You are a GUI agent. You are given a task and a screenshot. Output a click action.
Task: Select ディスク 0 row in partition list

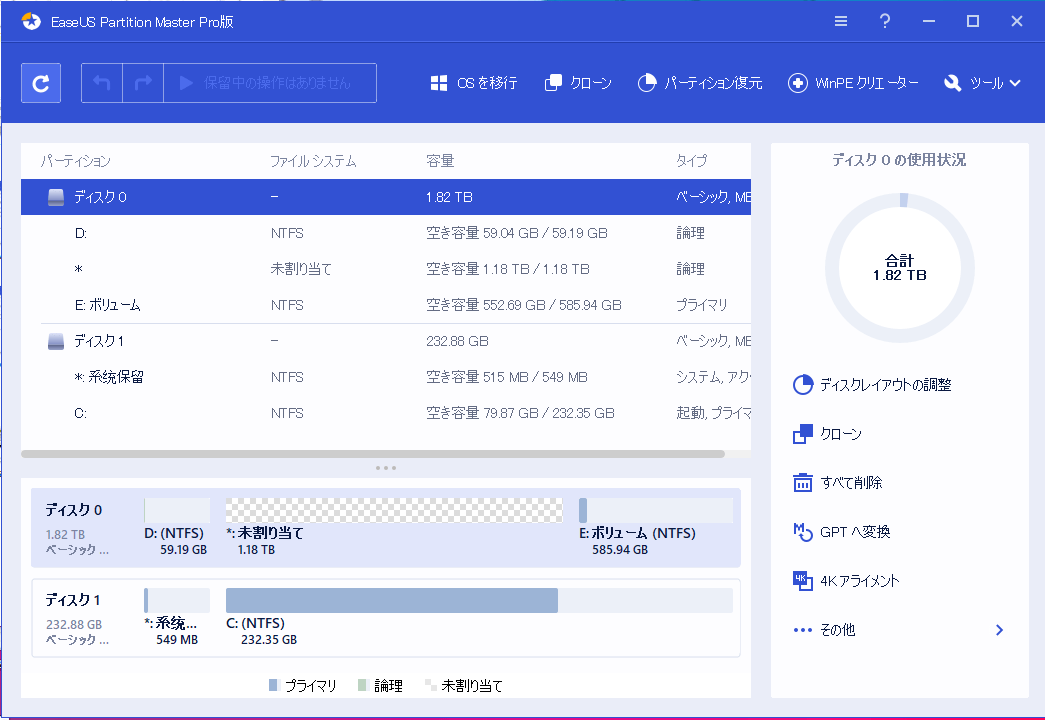(386, 197)
